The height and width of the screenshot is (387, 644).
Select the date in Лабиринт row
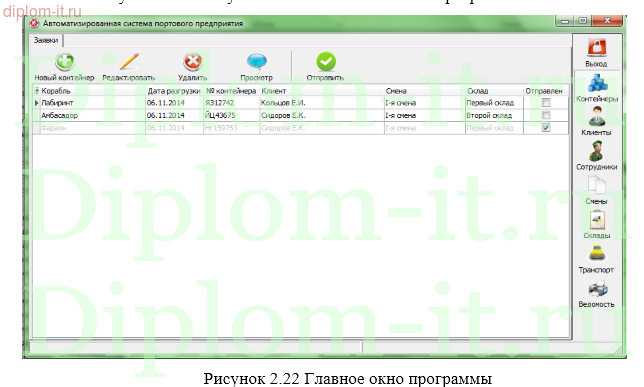point(175,103)
